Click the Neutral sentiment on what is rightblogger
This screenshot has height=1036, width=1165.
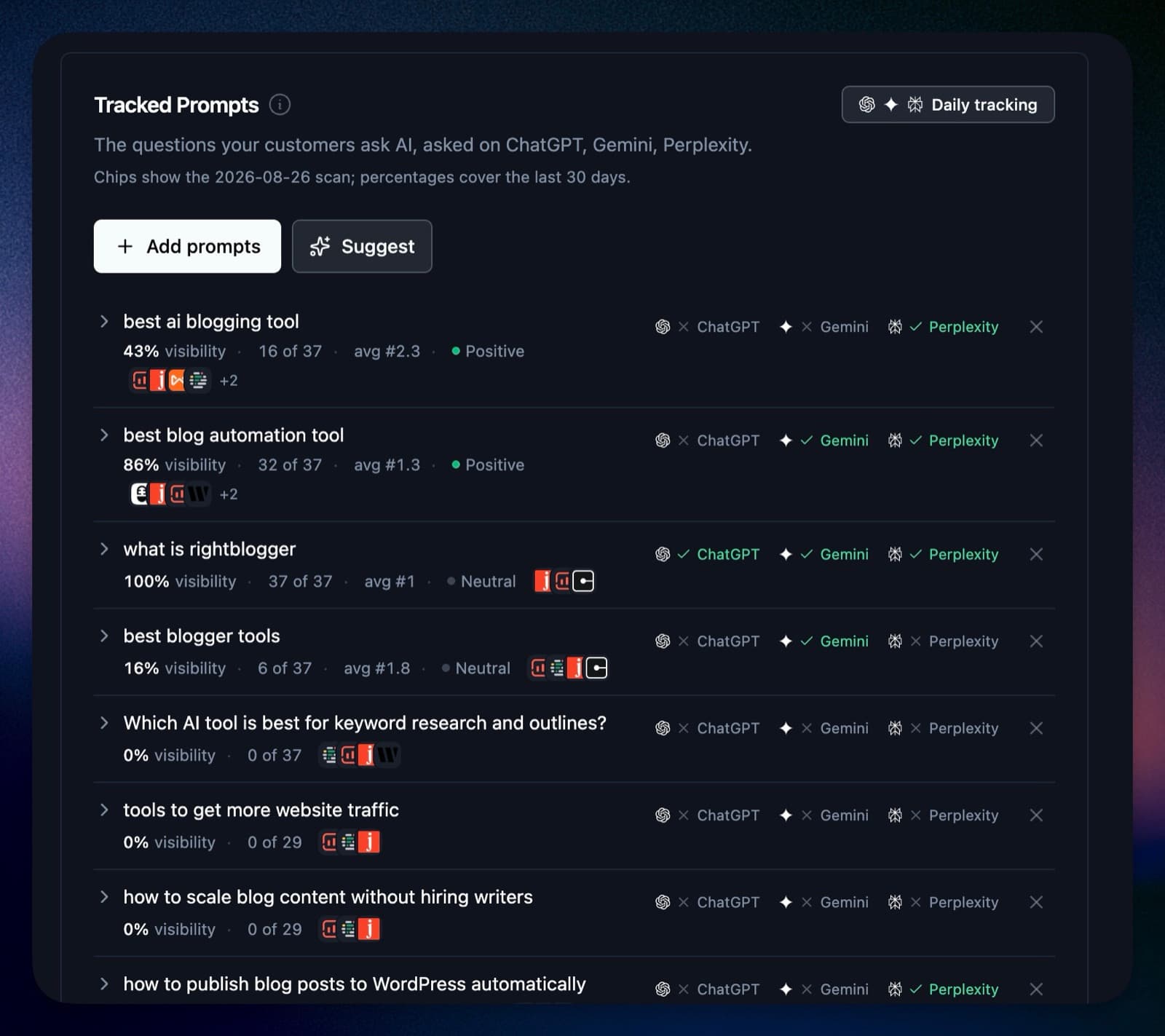(481, 581)
